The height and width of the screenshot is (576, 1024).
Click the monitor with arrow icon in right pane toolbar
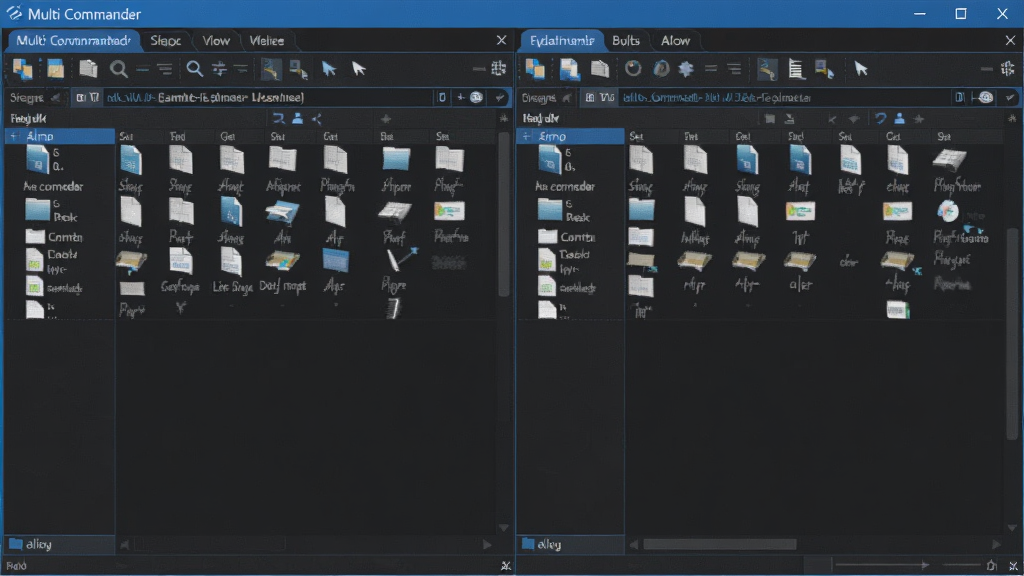pos(824,69)
